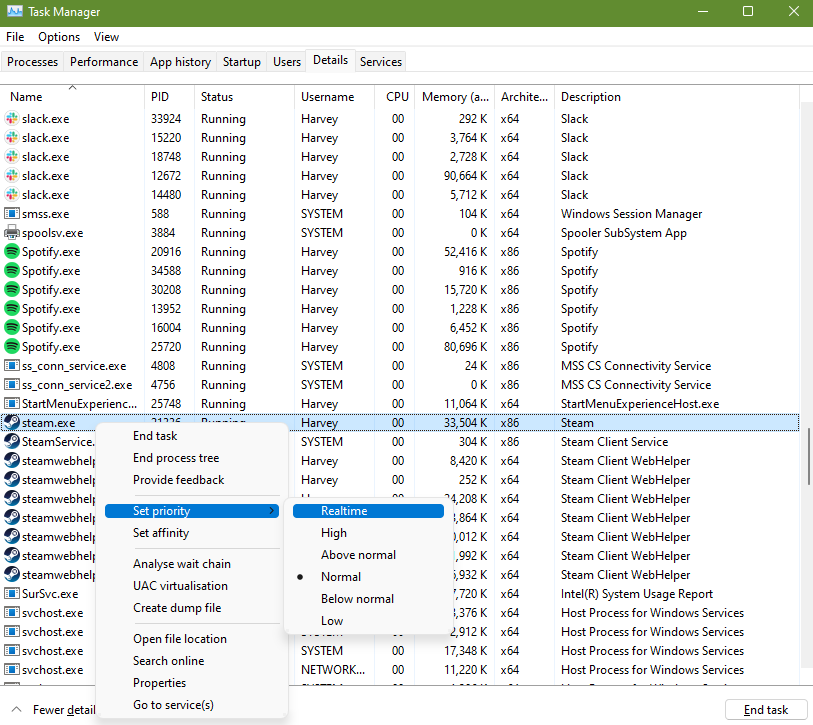
Task: Click the Task Manager title bar icon
Action: (14, 11)
